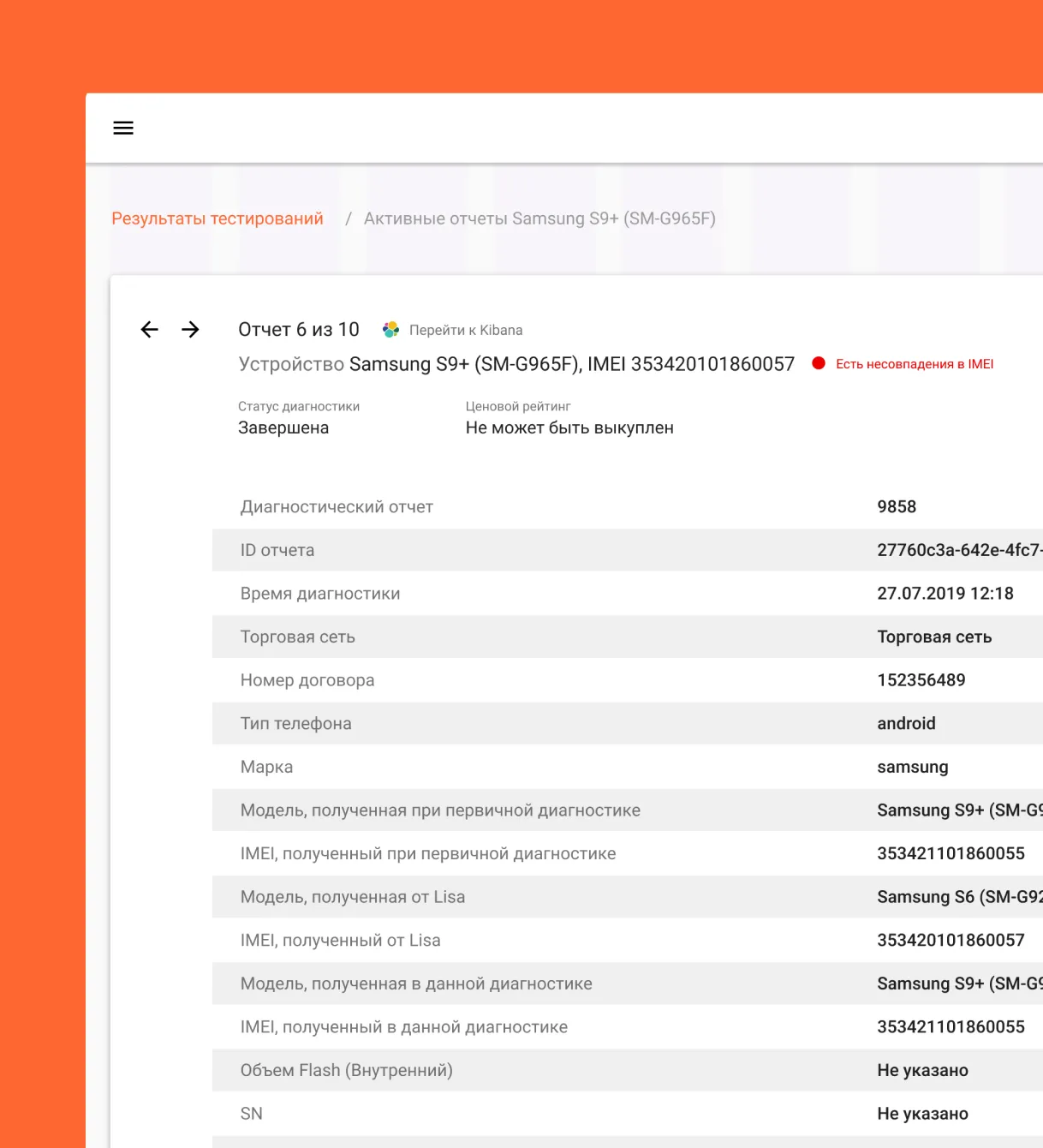Select 'Модель, полученная при первичной диагностике' label
Image resolution: width=1043 pixels, height=1148 pixels.
click(x=440, y=810)
